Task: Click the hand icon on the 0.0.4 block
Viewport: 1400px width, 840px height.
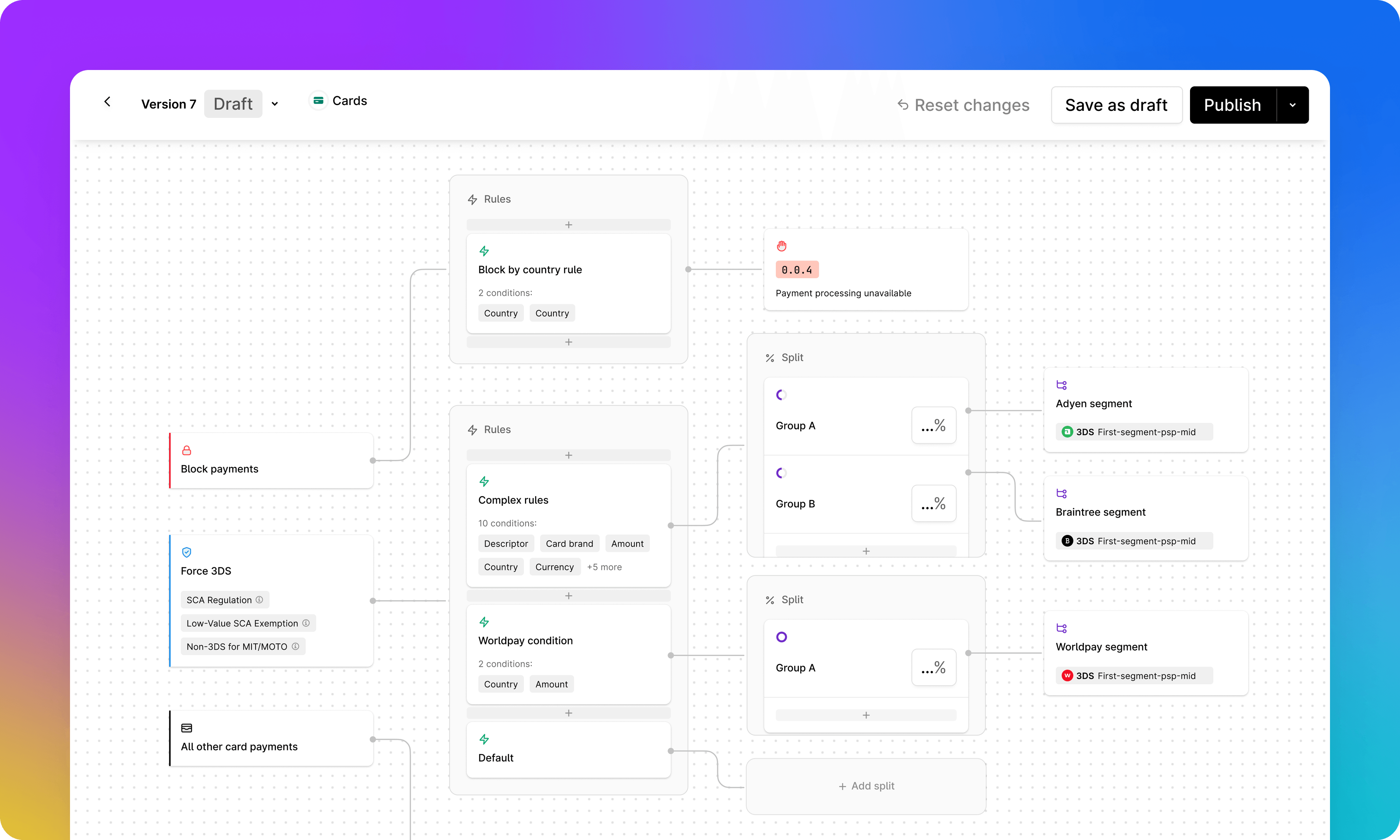Action: 782,246
